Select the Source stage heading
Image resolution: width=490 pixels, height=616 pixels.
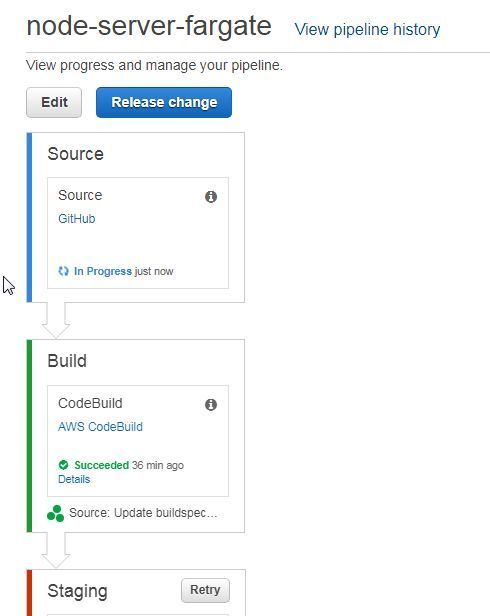point(75,154)
